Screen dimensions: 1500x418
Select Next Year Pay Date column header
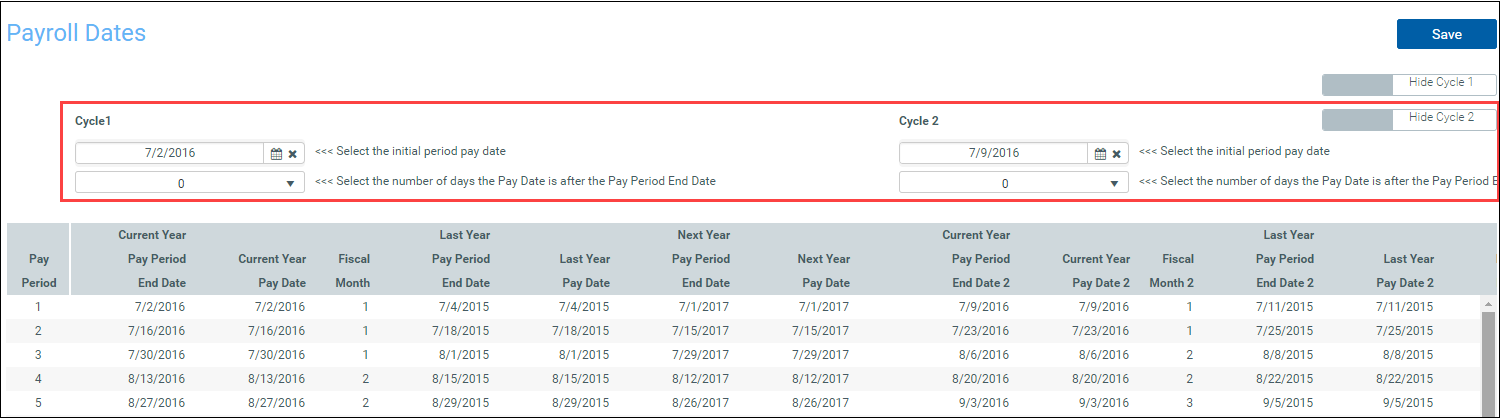[x=824, y=271]
